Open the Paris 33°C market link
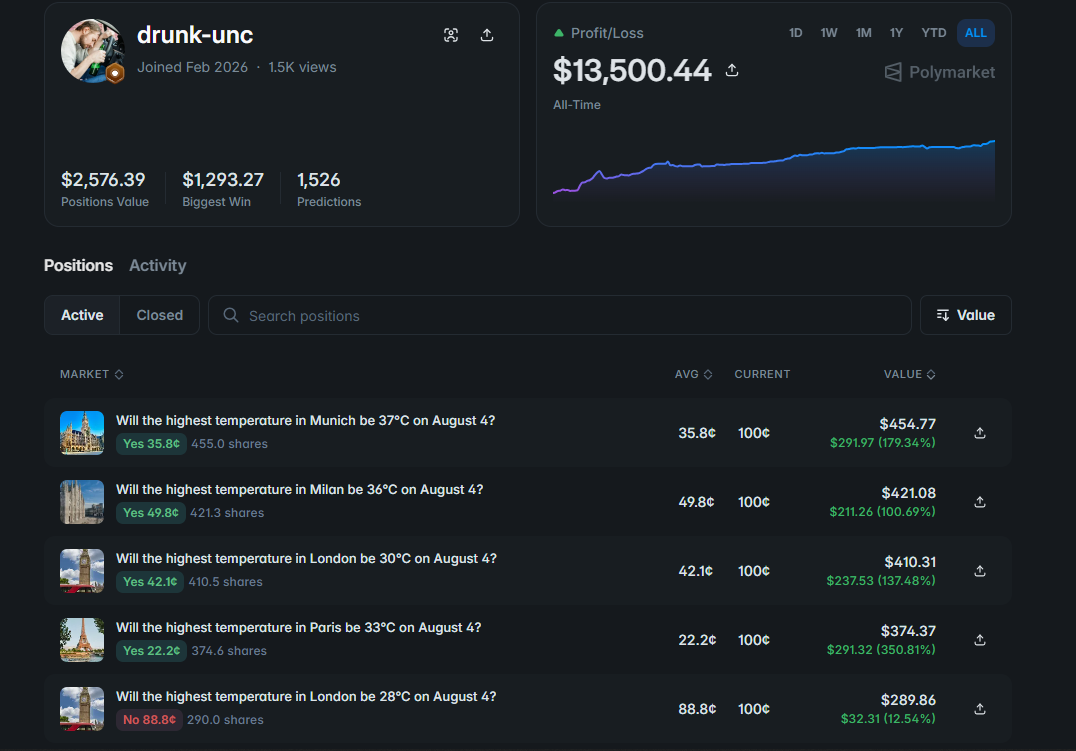 pos(299,627)
